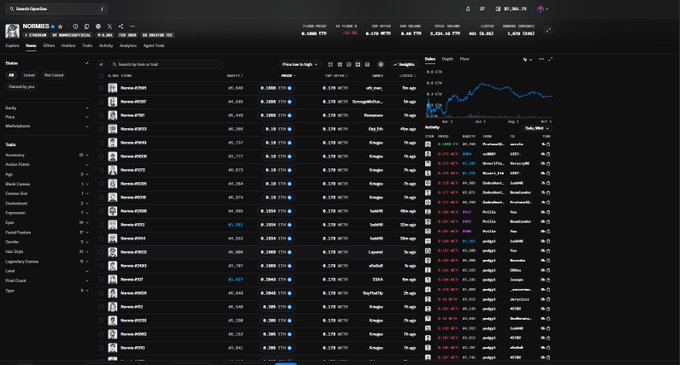Switch to the Holders tab
Viewport: 680px width, 365px height.
point(68,46)
